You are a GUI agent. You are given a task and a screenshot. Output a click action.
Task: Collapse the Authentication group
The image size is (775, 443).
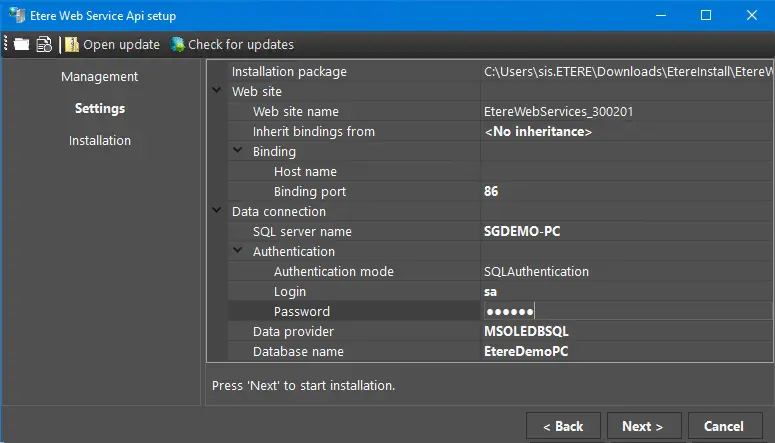[x=238, y=251]
